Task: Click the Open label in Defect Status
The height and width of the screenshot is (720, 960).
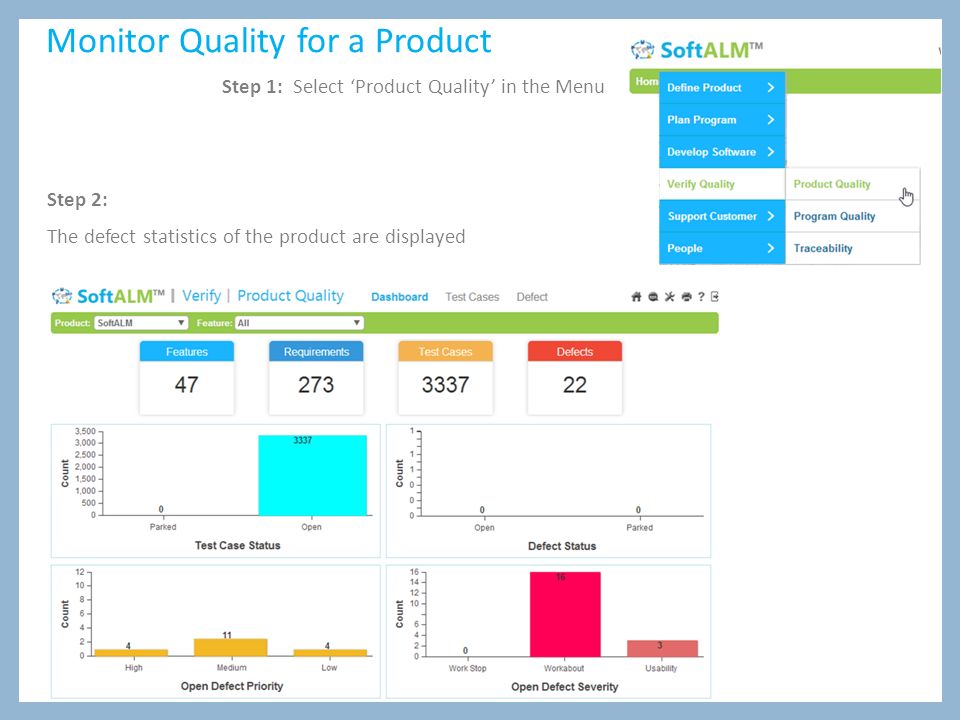Action: pos(484,527)
